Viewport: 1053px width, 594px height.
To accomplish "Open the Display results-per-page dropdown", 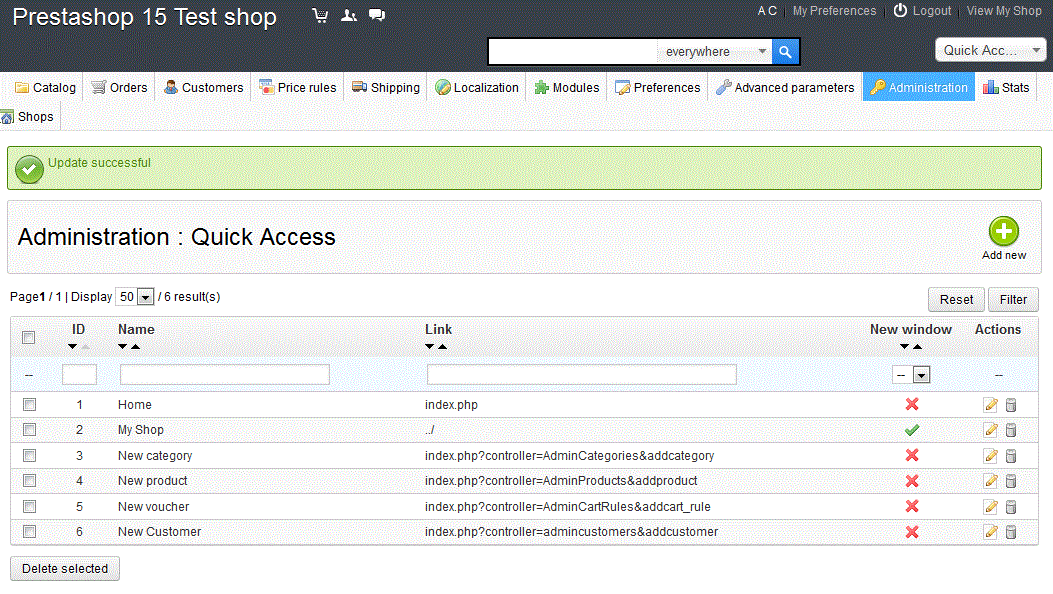I will (x=135, y=297).
